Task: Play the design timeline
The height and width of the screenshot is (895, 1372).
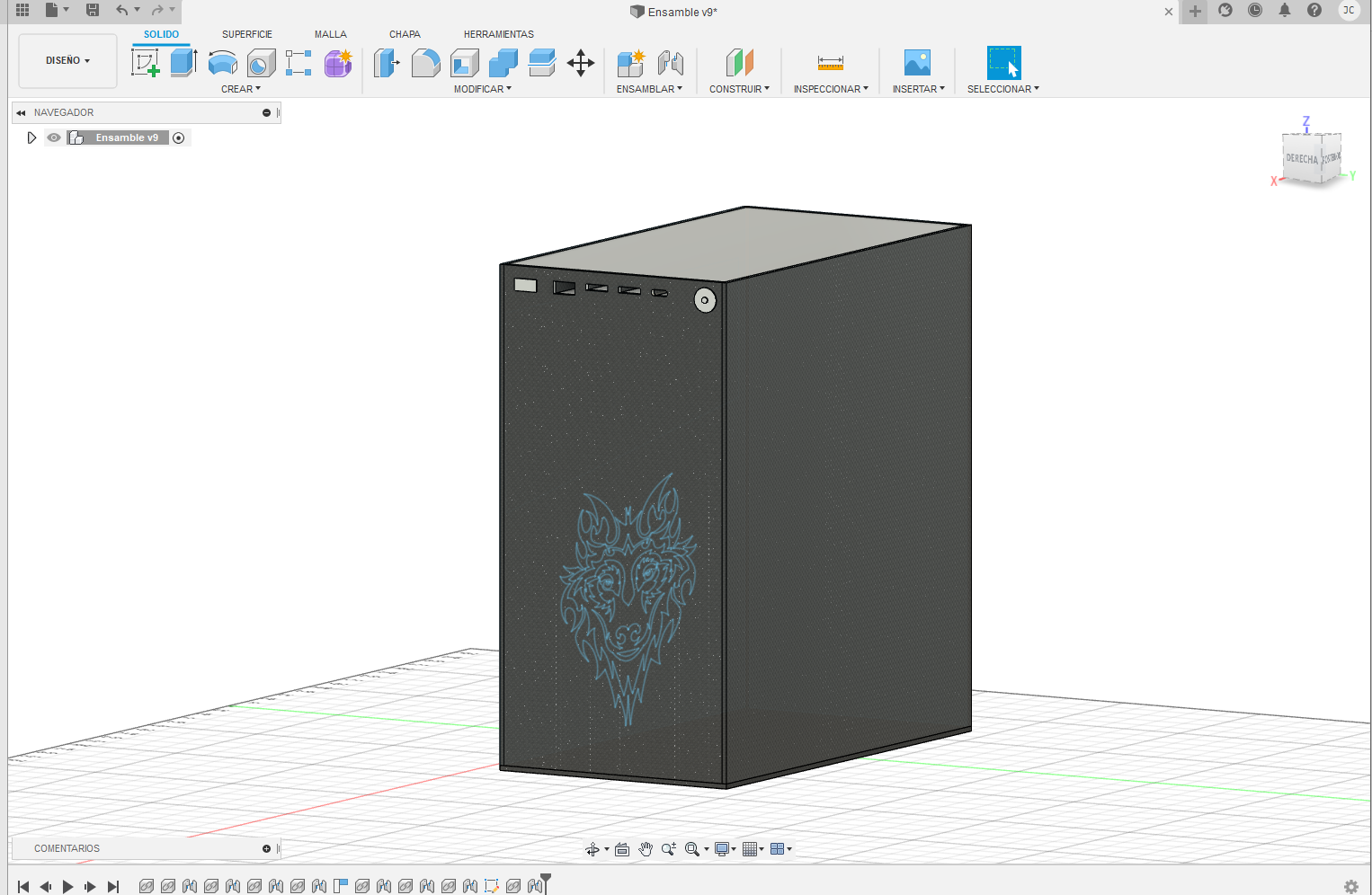Action: pyautogui.click(x=68, y=887)
